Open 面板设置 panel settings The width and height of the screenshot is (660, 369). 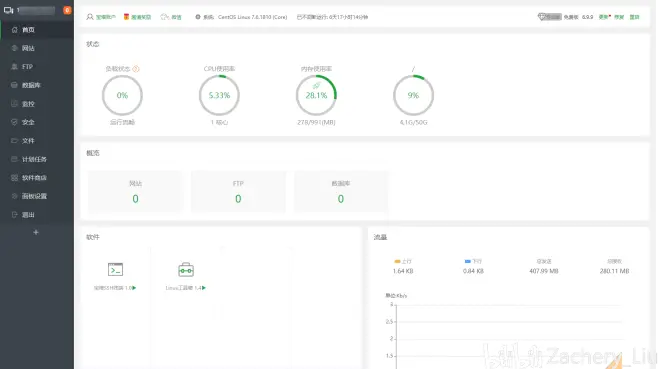tap(37, 196)
